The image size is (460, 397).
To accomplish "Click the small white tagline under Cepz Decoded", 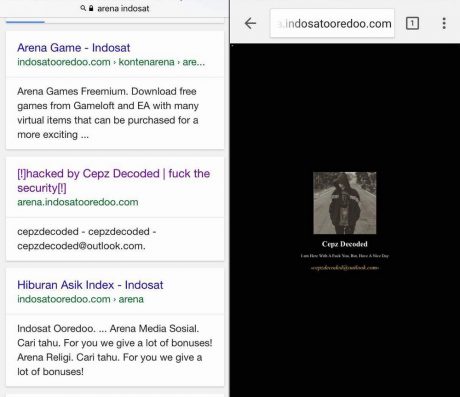I will (345, 256).
